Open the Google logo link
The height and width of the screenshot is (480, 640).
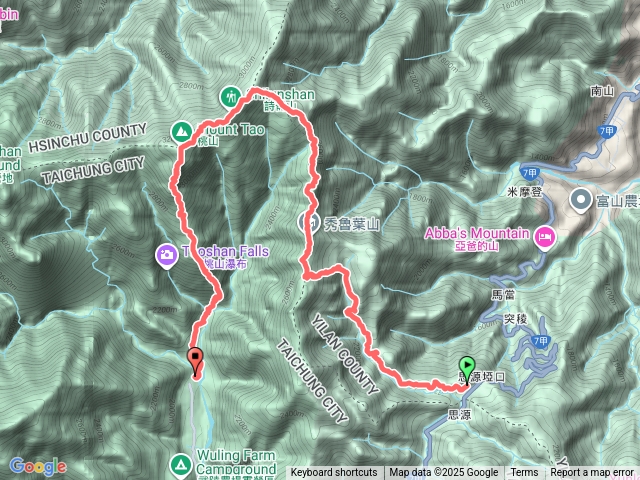tap(38, 466)
